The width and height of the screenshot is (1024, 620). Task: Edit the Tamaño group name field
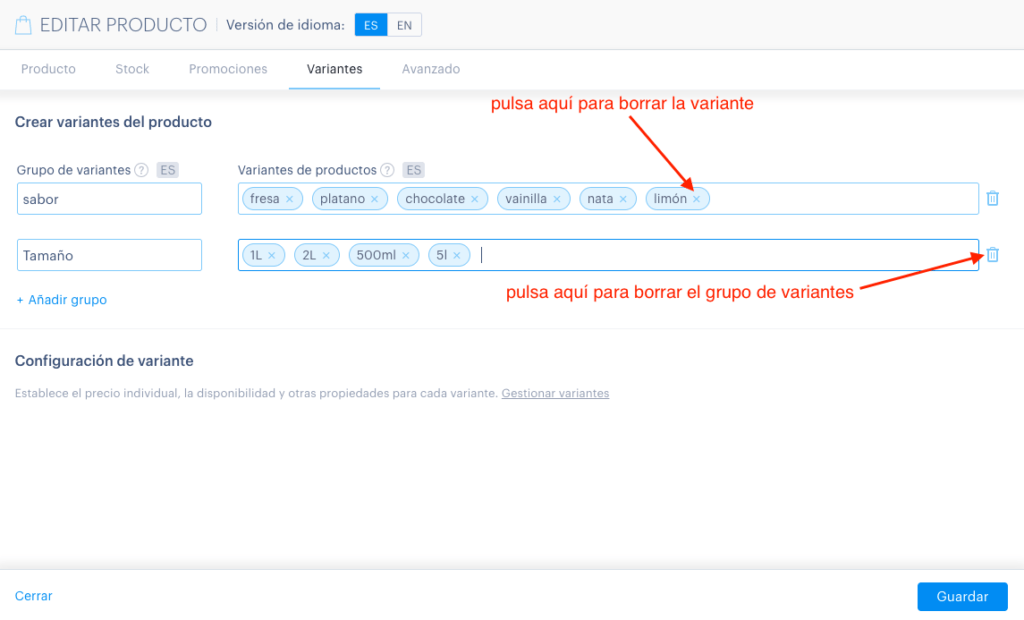(x=109, y=255)
